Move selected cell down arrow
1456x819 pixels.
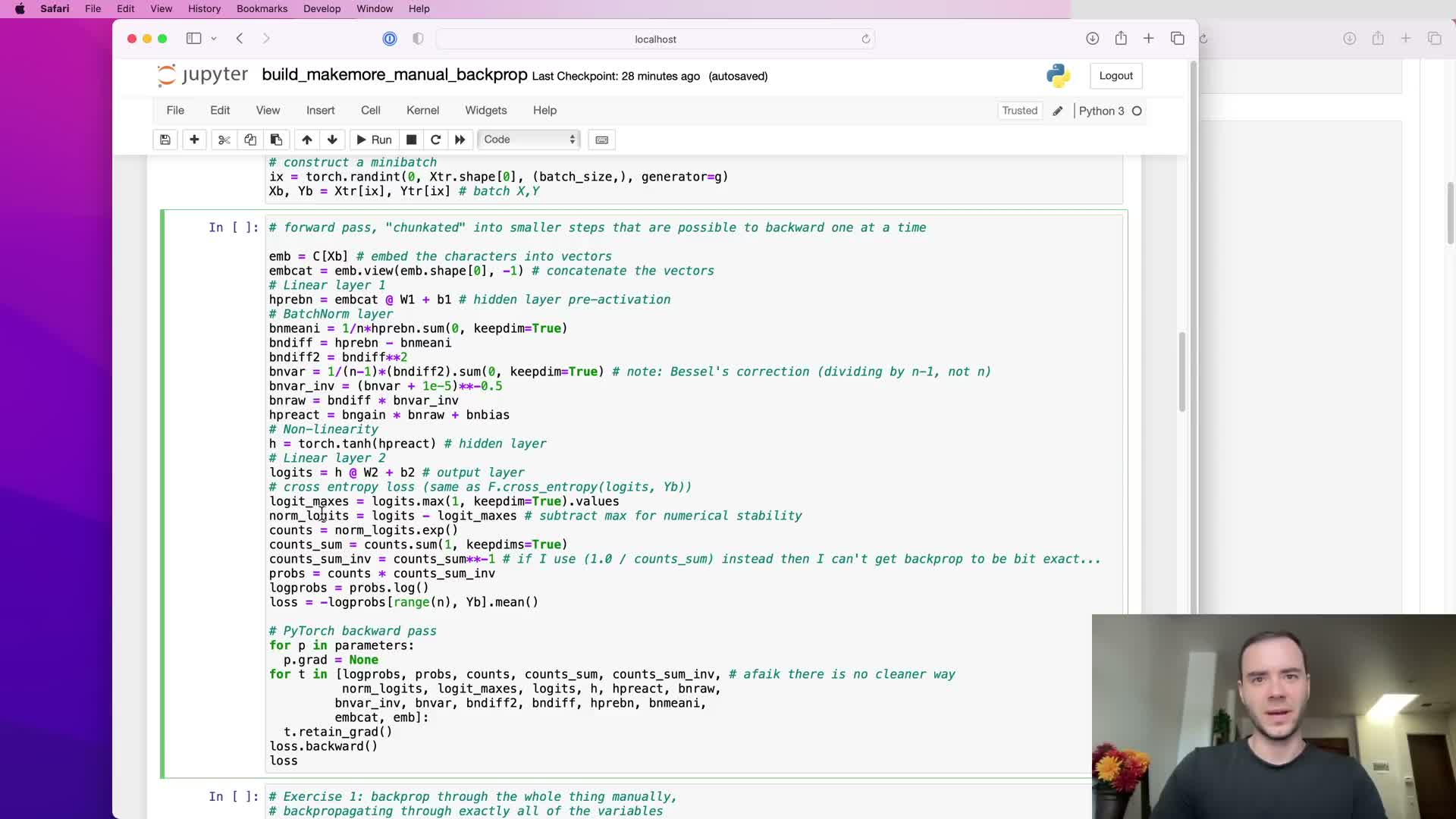tap(332, 140)
